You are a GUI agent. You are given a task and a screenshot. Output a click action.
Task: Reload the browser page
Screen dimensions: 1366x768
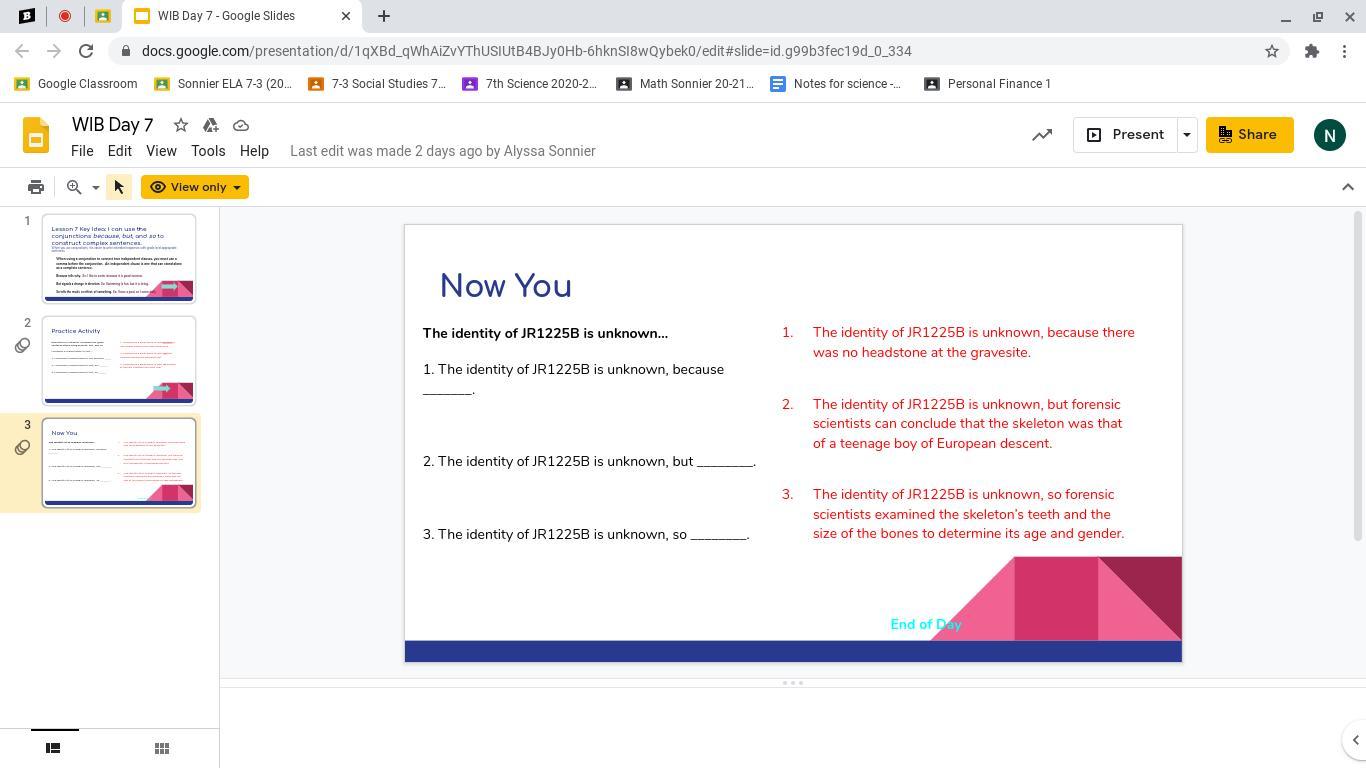click(86, 51)
